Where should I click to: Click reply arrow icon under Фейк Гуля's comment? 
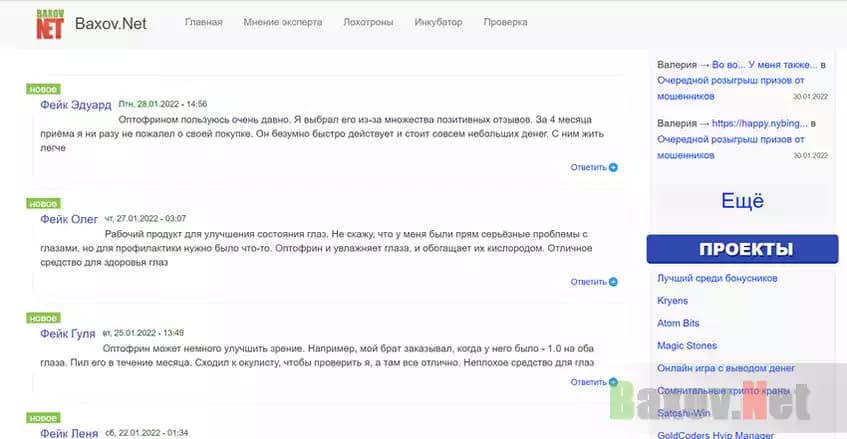[613, 382]
